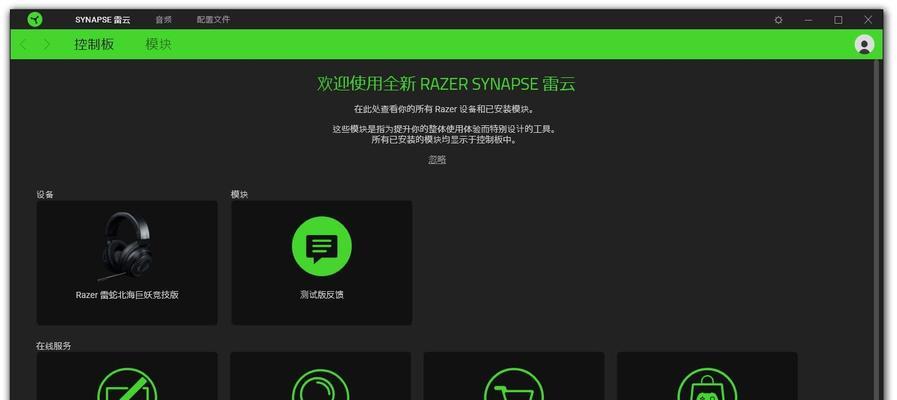
Task: Select the Razer headset device image
Action: (125, 247)
